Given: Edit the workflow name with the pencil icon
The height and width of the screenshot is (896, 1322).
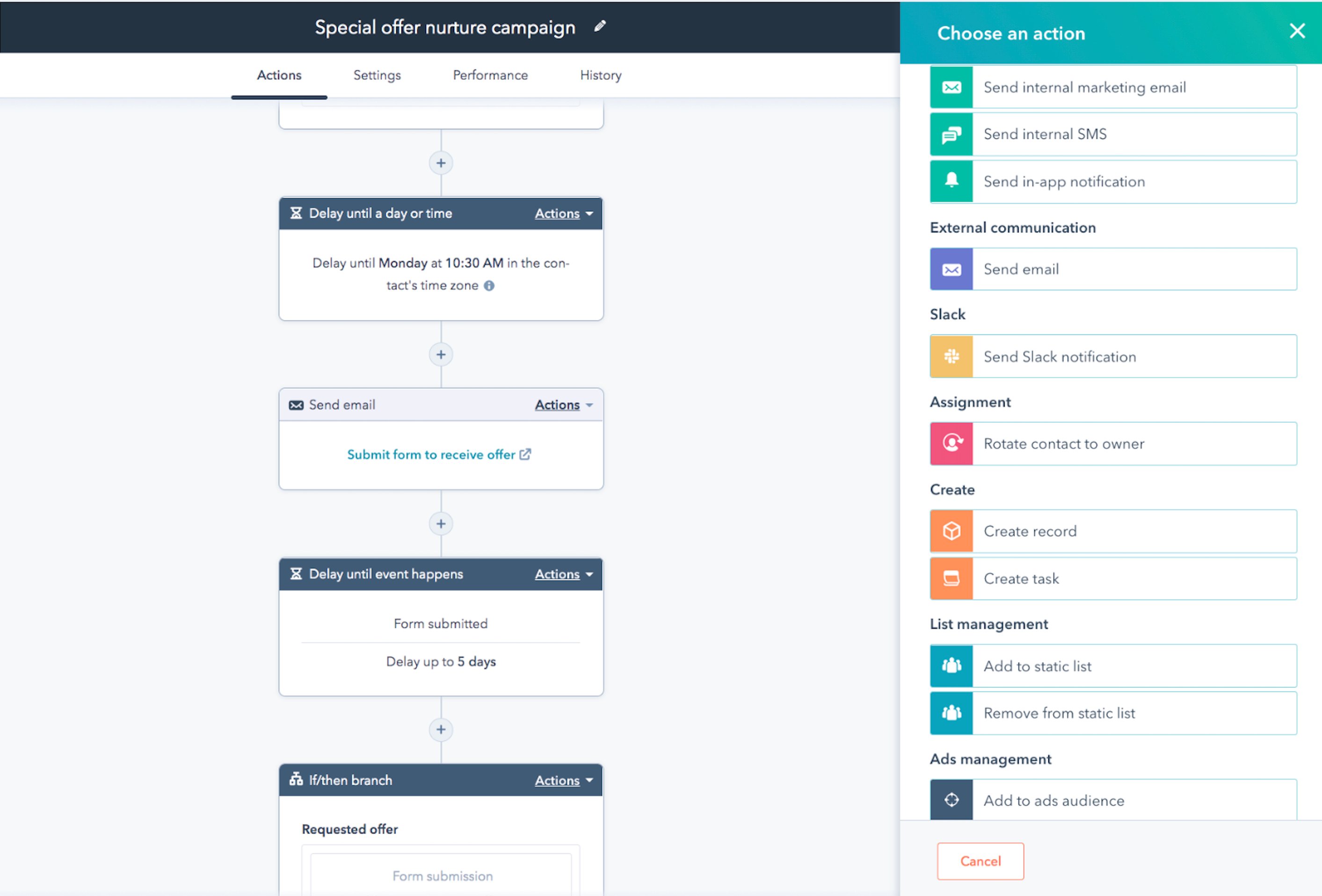Looking at the screenshot, I should click(600, 26).
